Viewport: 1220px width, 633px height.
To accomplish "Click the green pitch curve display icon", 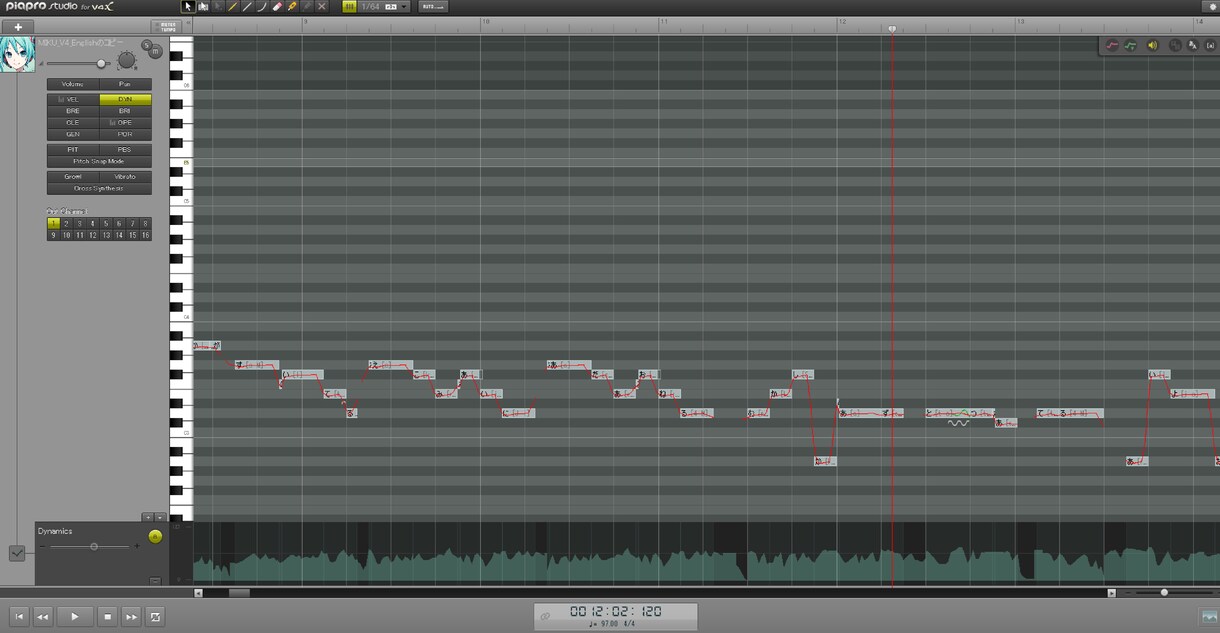I will 1131,45.
